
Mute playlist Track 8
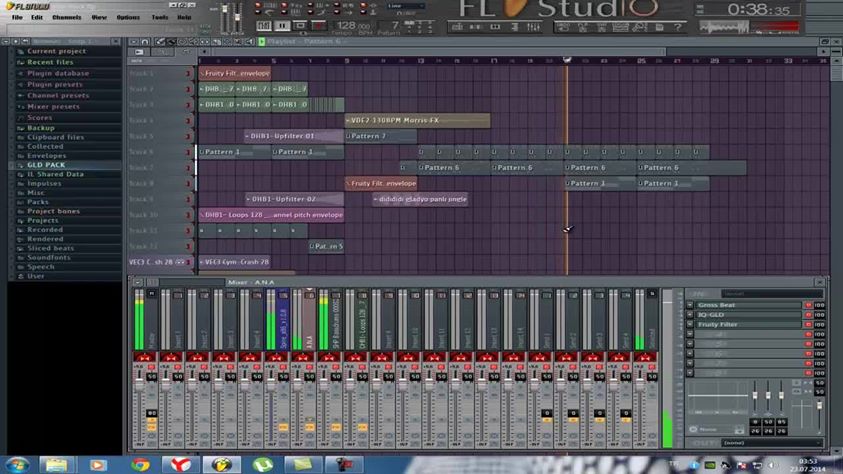(x=188, y=183)
